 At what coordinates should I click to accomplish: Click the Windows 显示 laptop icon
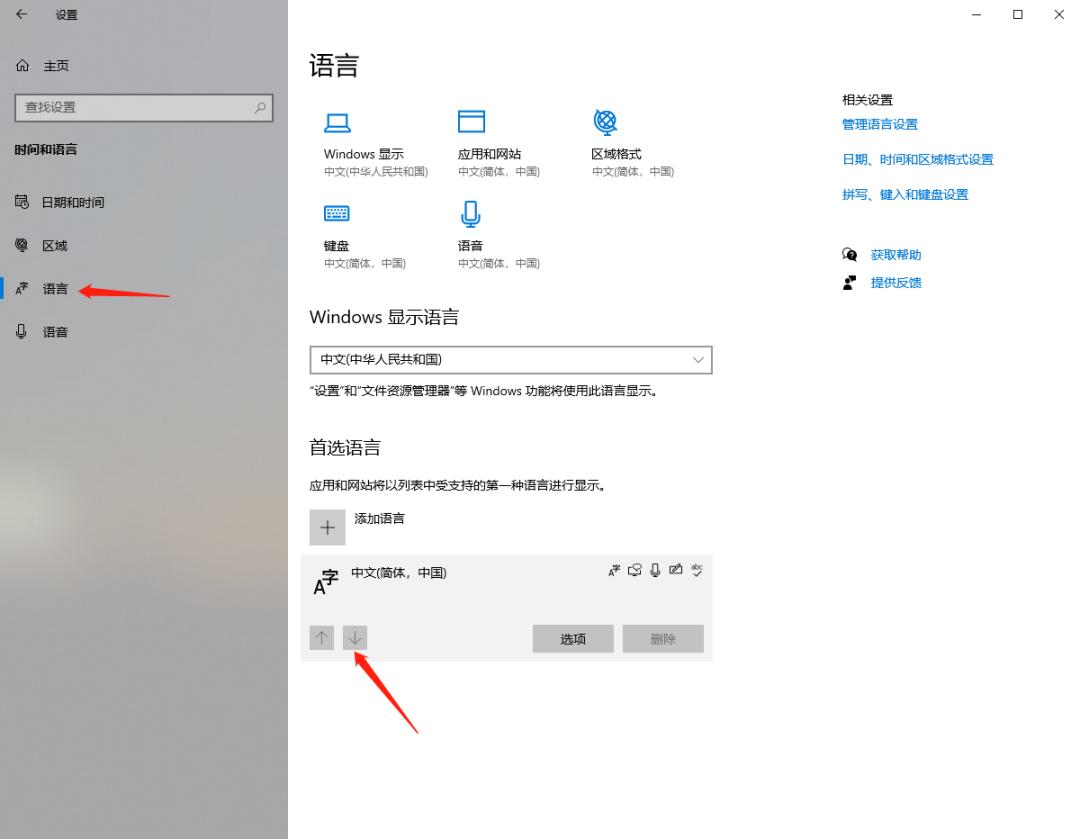point(339,122)
